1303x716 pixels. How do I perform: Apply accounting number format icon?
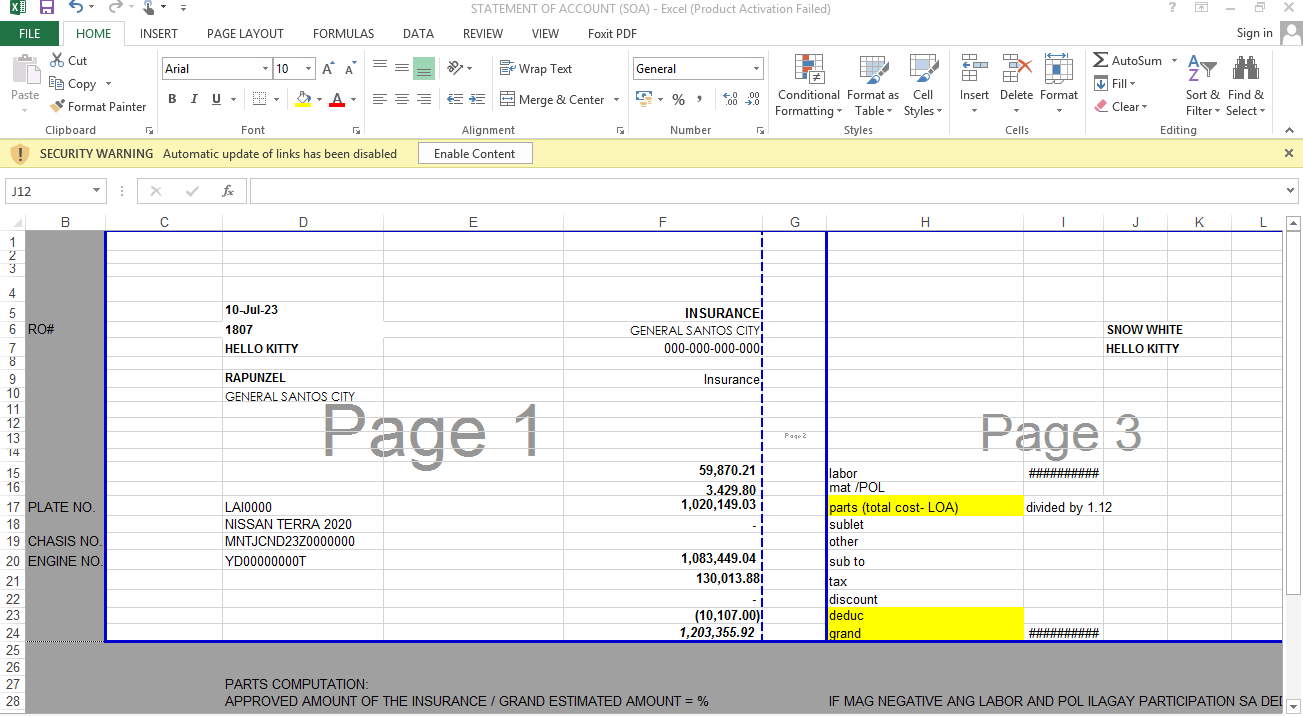coord(642,99)
